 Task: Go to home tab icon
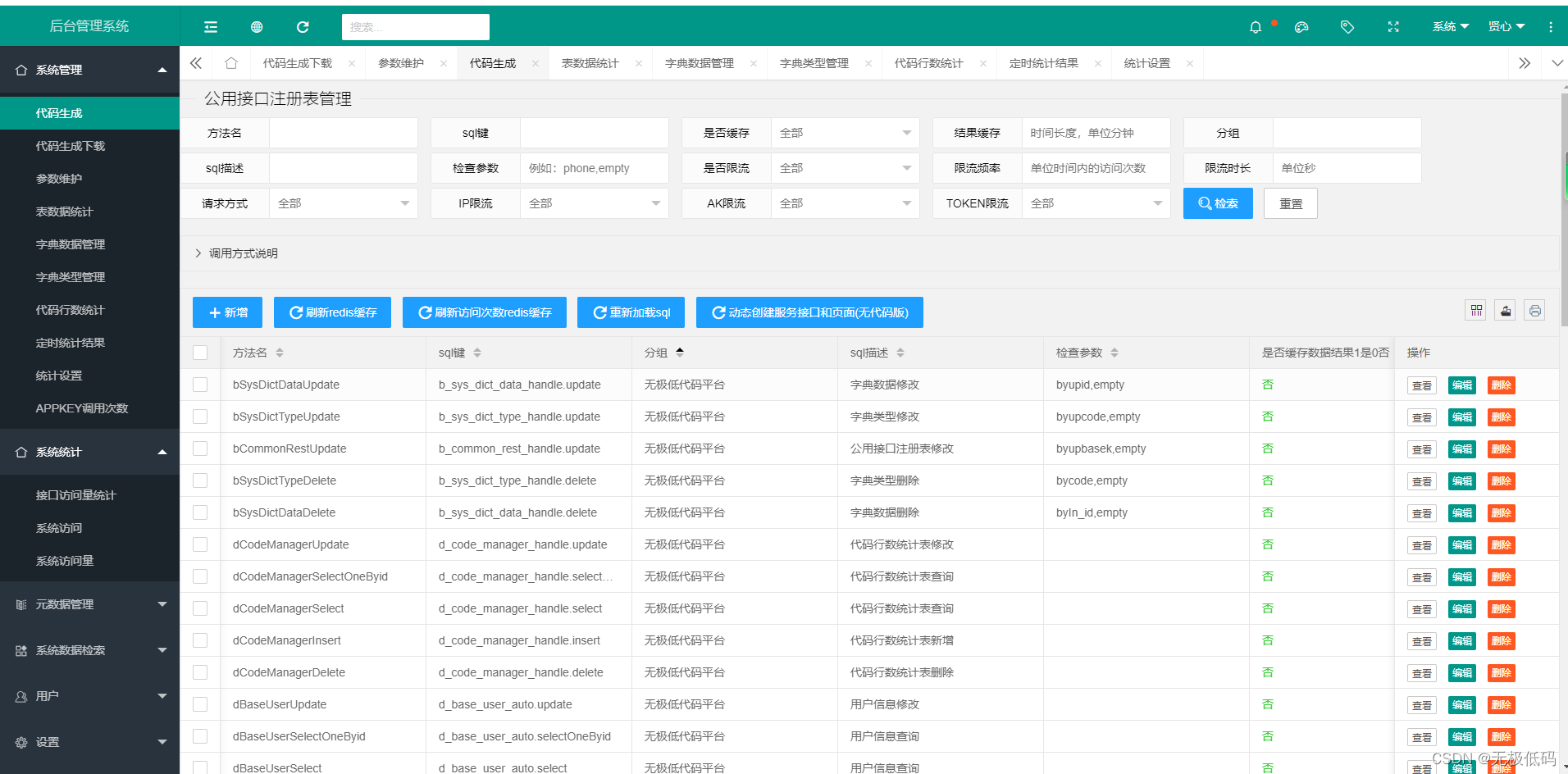tap(231, 63)
